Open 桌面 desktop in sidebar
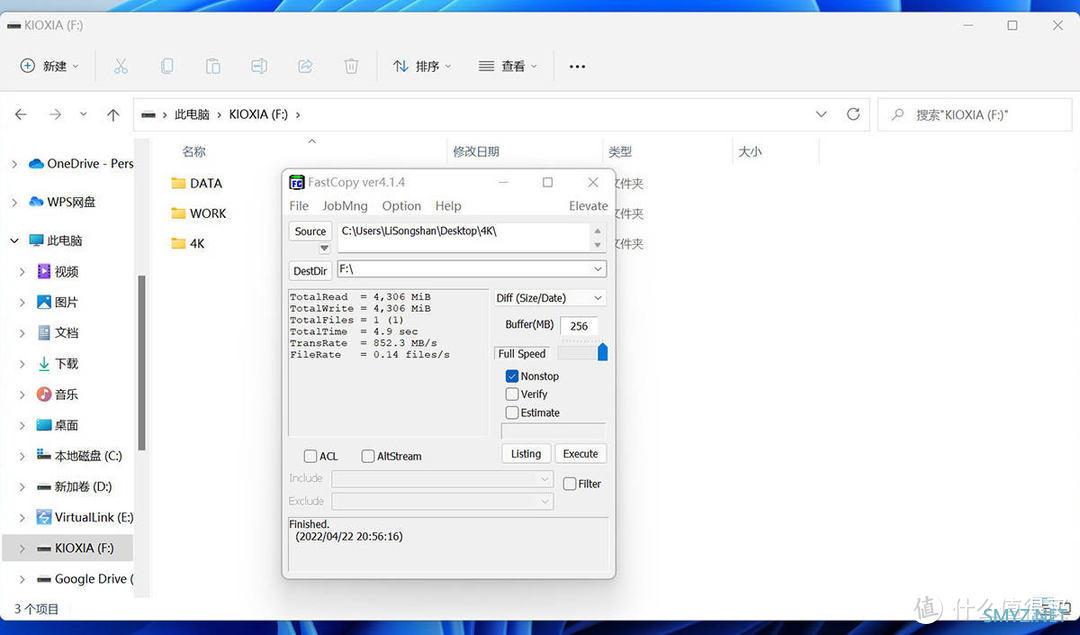This screenshot has height=635, width=1080. (58, 425)
